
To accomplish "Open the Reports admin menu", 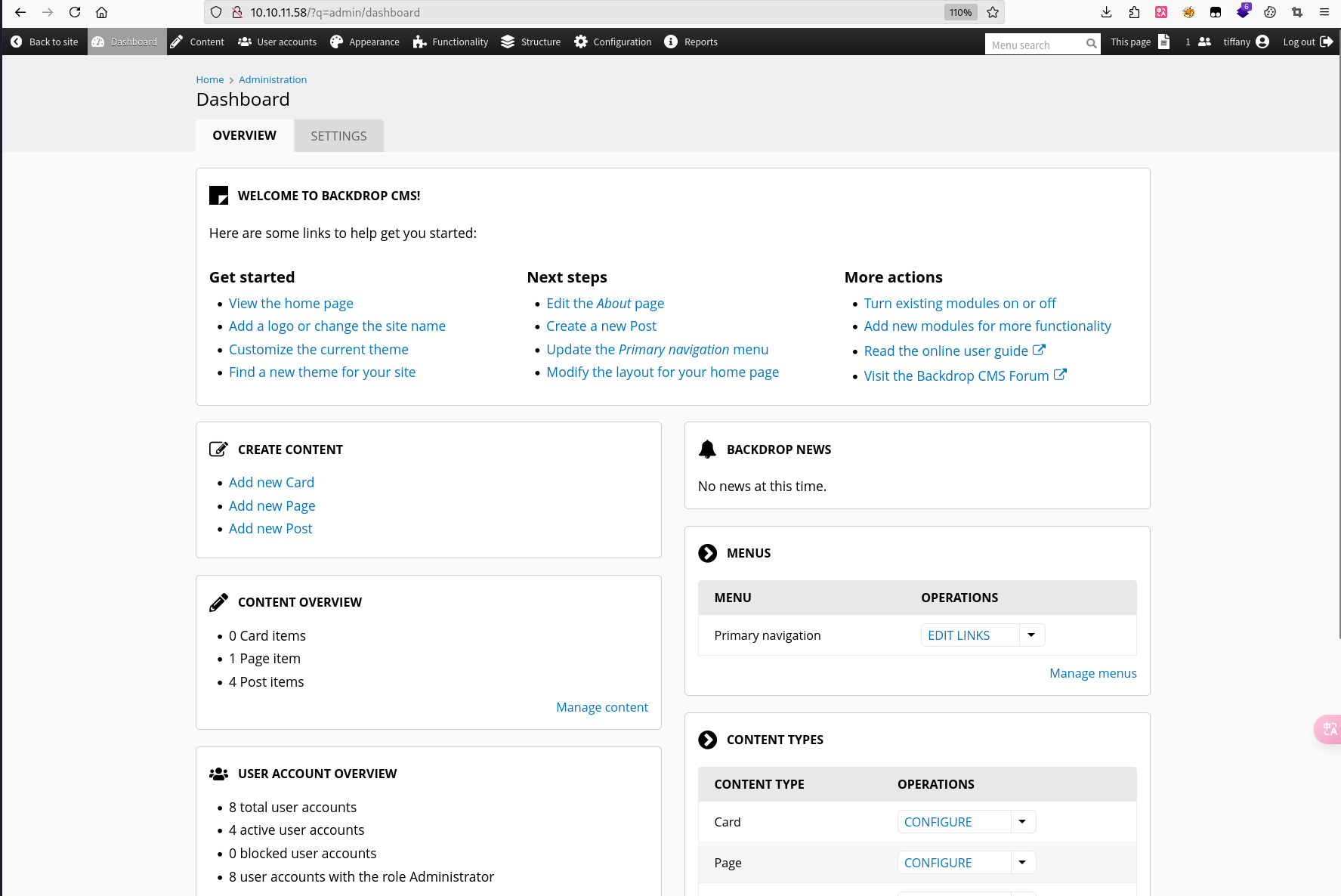I will [691, 42].
